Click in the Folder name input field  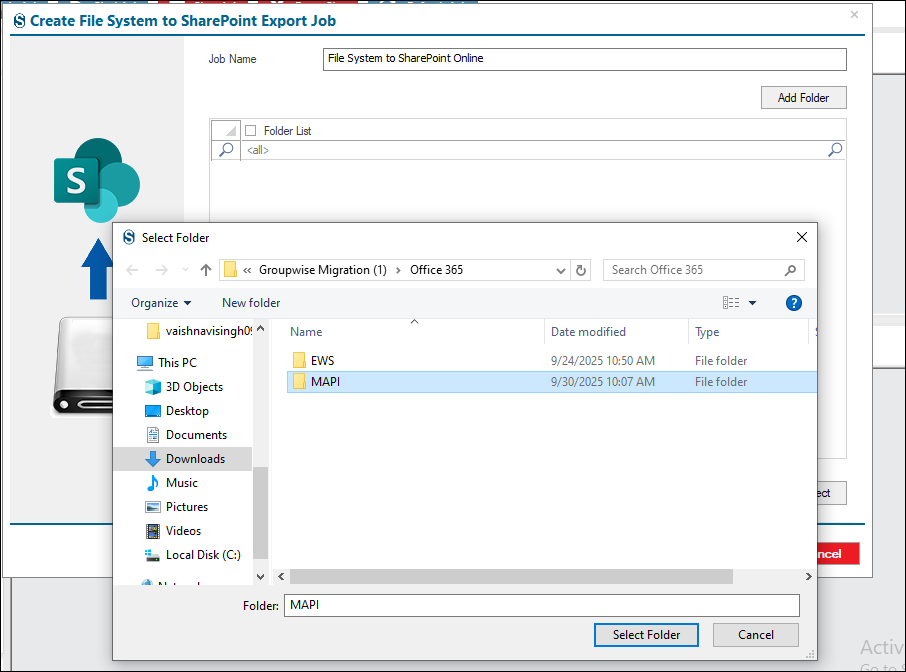click(x=541, y=605)
